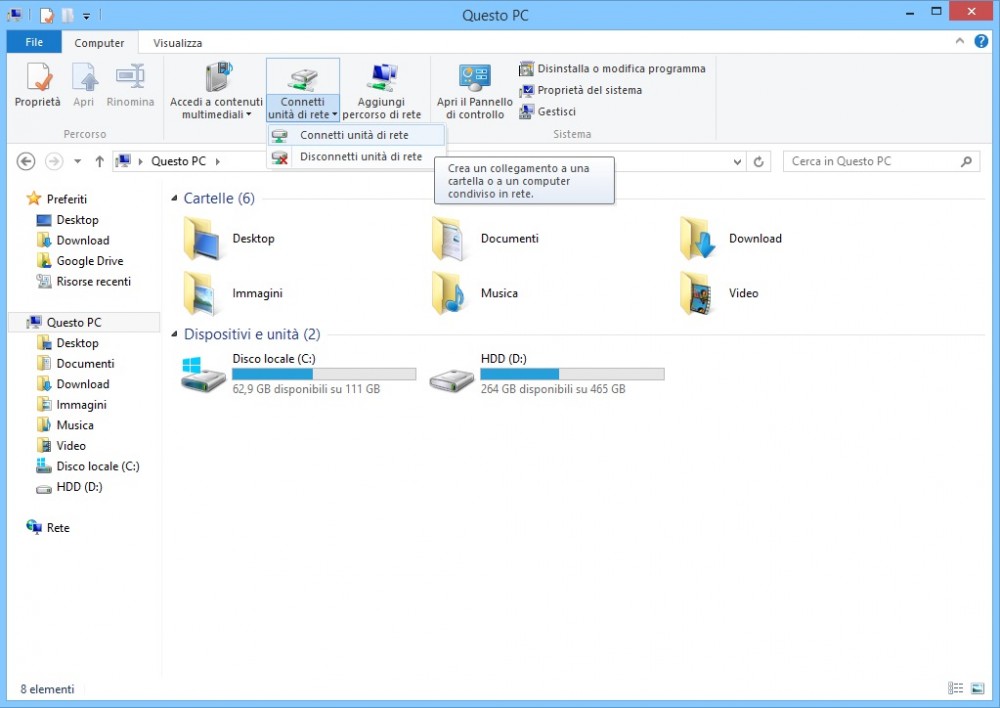This screenshot has height=708, width=1000.
Task: Open Apri il Pannello di controllo
Action: coord(474,89)
